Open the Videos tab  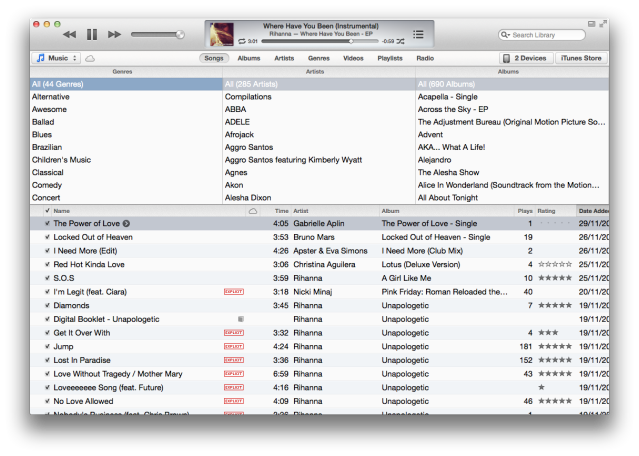pyautogui.click(x=353, y=58)
